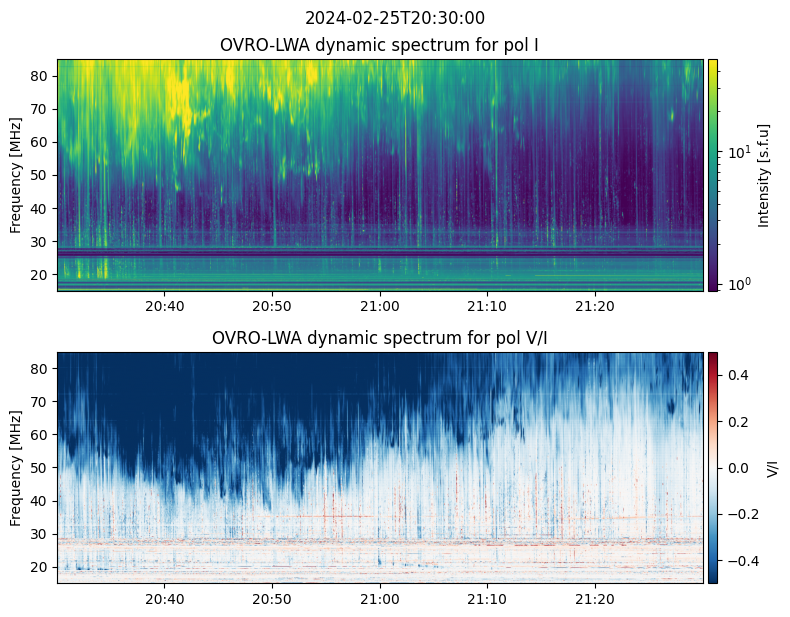Screen dimensions: 790x617
Task: Click the 20:40 time tick under the top plot
Action: click(x=164, y=305)
